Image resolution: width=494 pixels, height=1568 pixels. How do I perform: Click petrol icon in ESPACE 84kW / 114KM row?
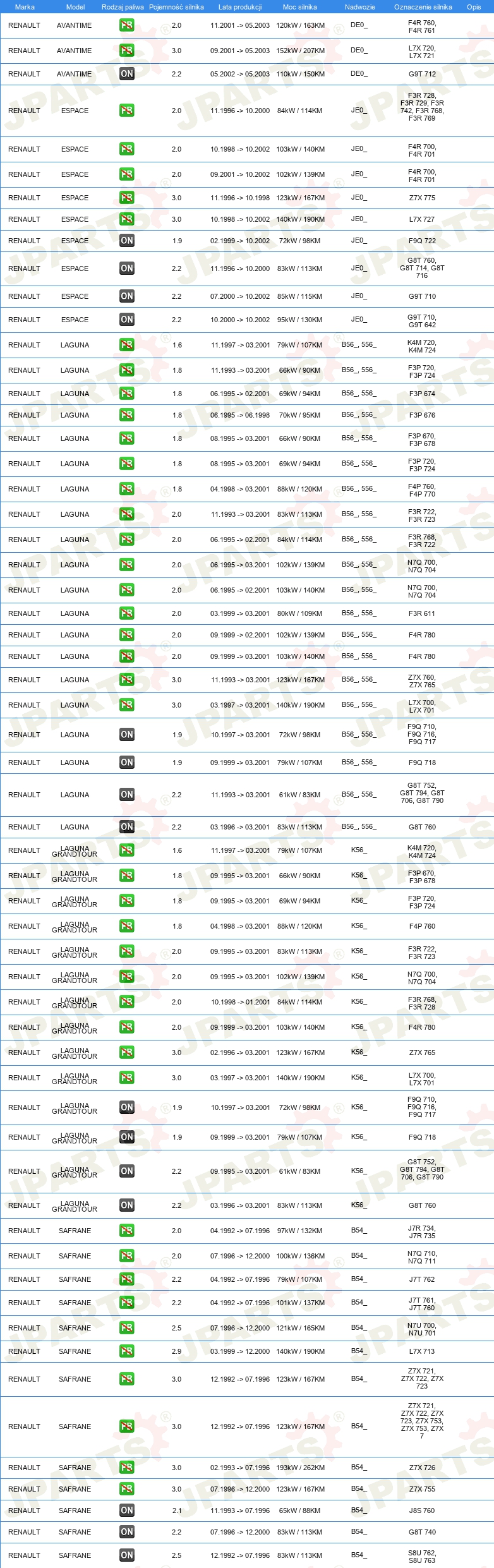pyautogui.click(x=127, y=111)
